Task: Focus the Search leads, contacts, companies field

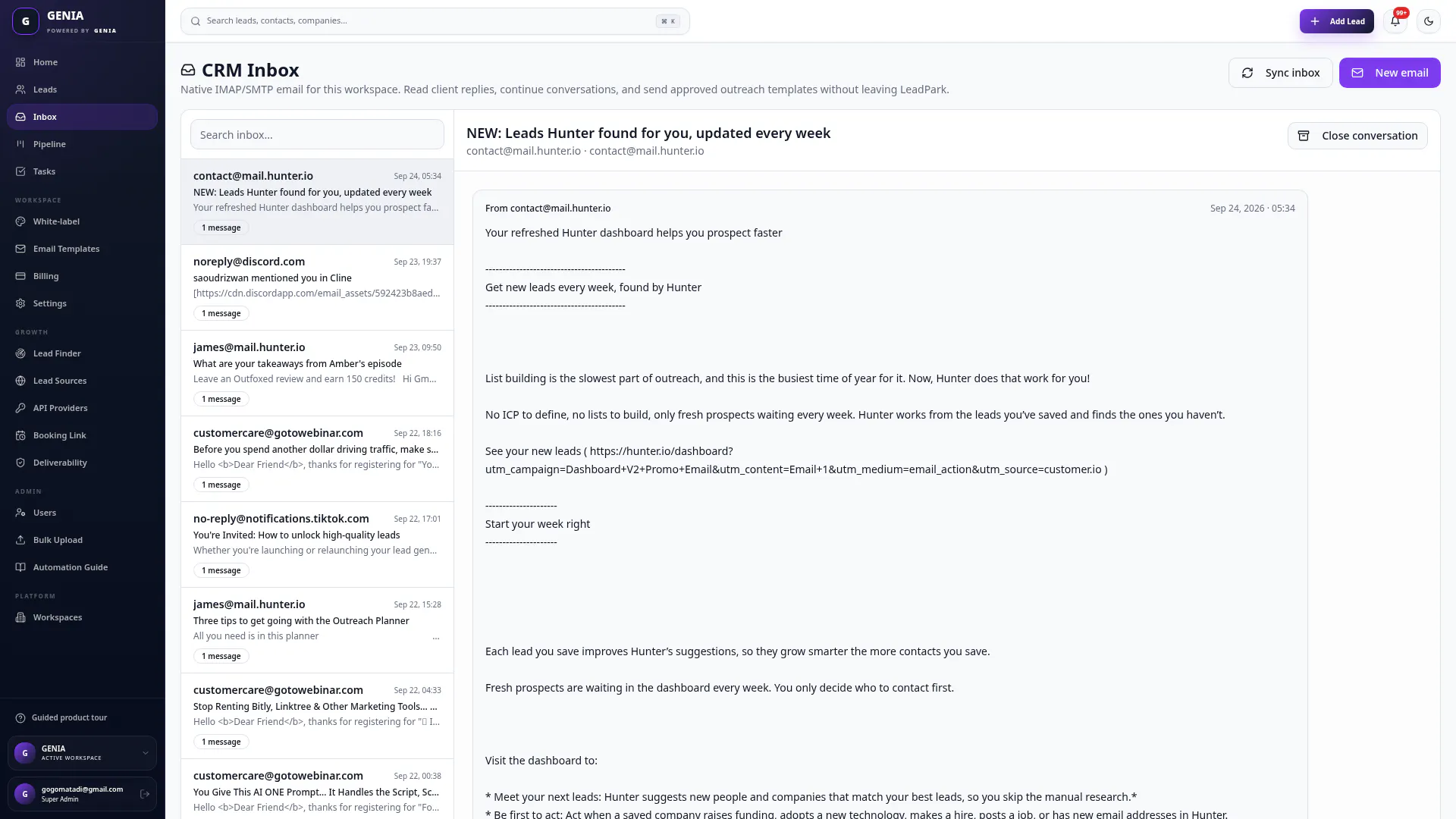Action: [x=435, y=21]
